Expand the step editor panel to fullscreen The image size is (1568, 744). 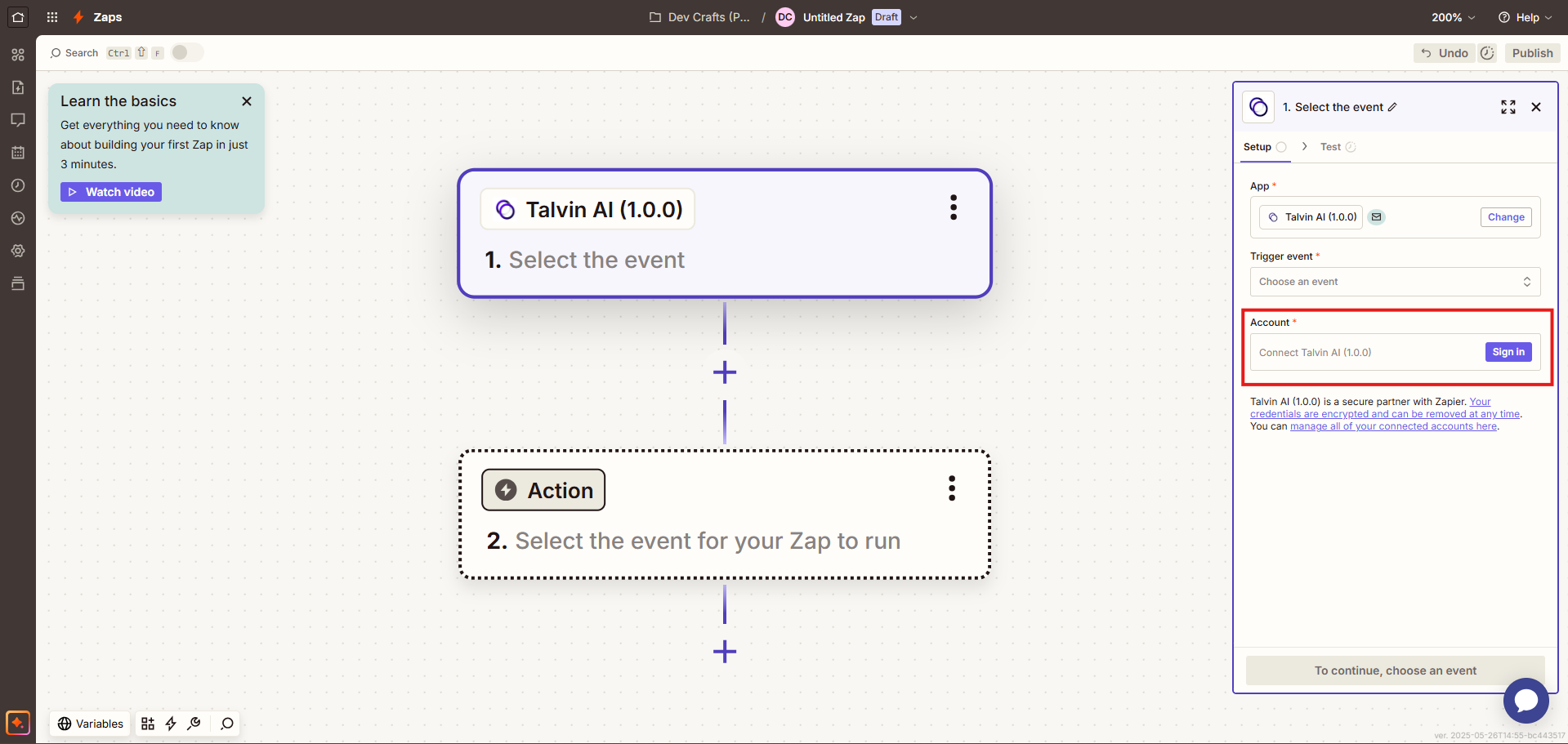[x=1508, y=107]
